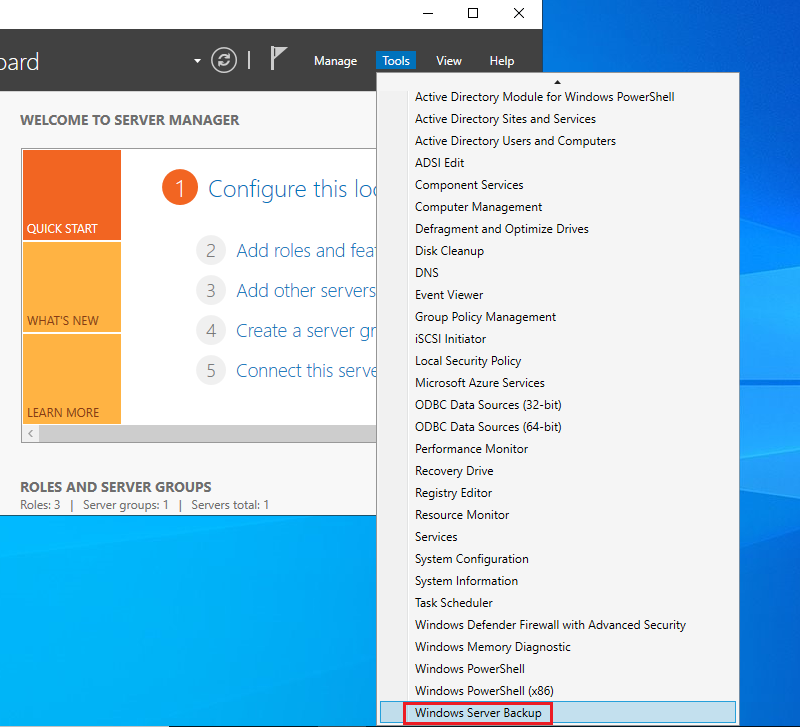Open the View menu

[x=449, y=61]
